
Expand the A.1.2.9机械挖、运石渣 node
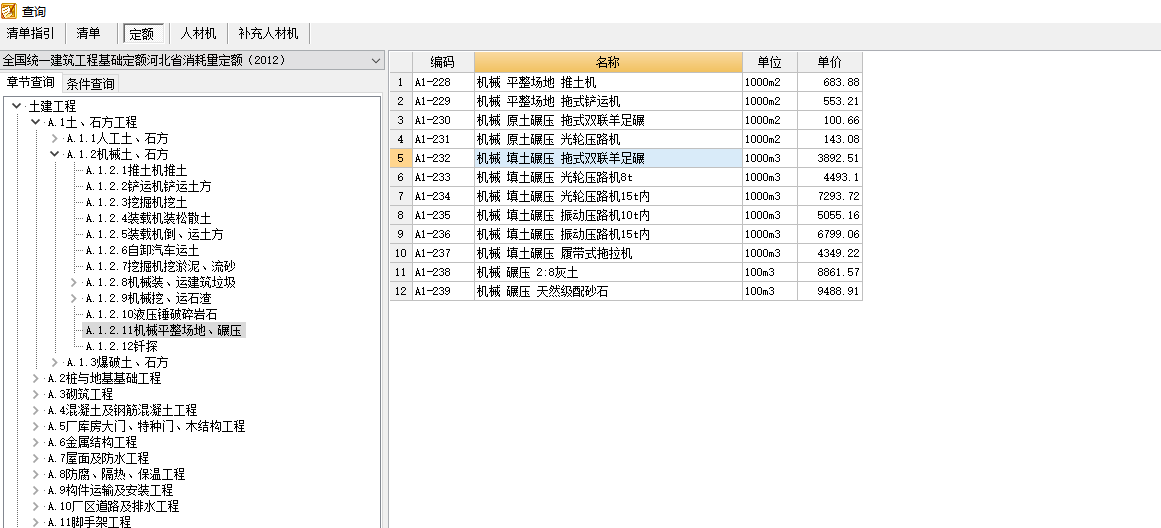click(73, 298)
